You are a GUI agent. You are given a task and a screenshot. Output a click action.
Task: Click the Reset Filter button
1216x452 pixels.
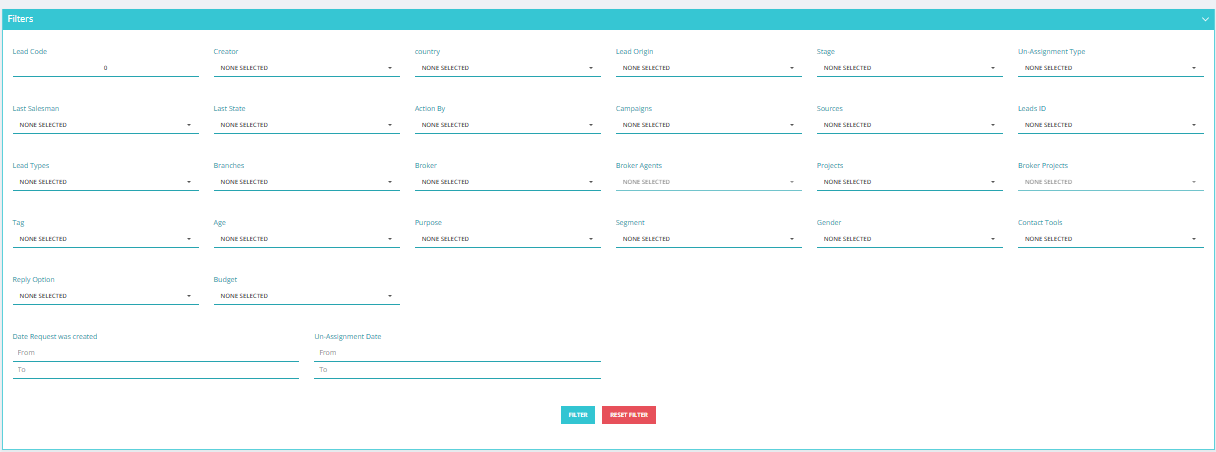(x=629, y=415)
